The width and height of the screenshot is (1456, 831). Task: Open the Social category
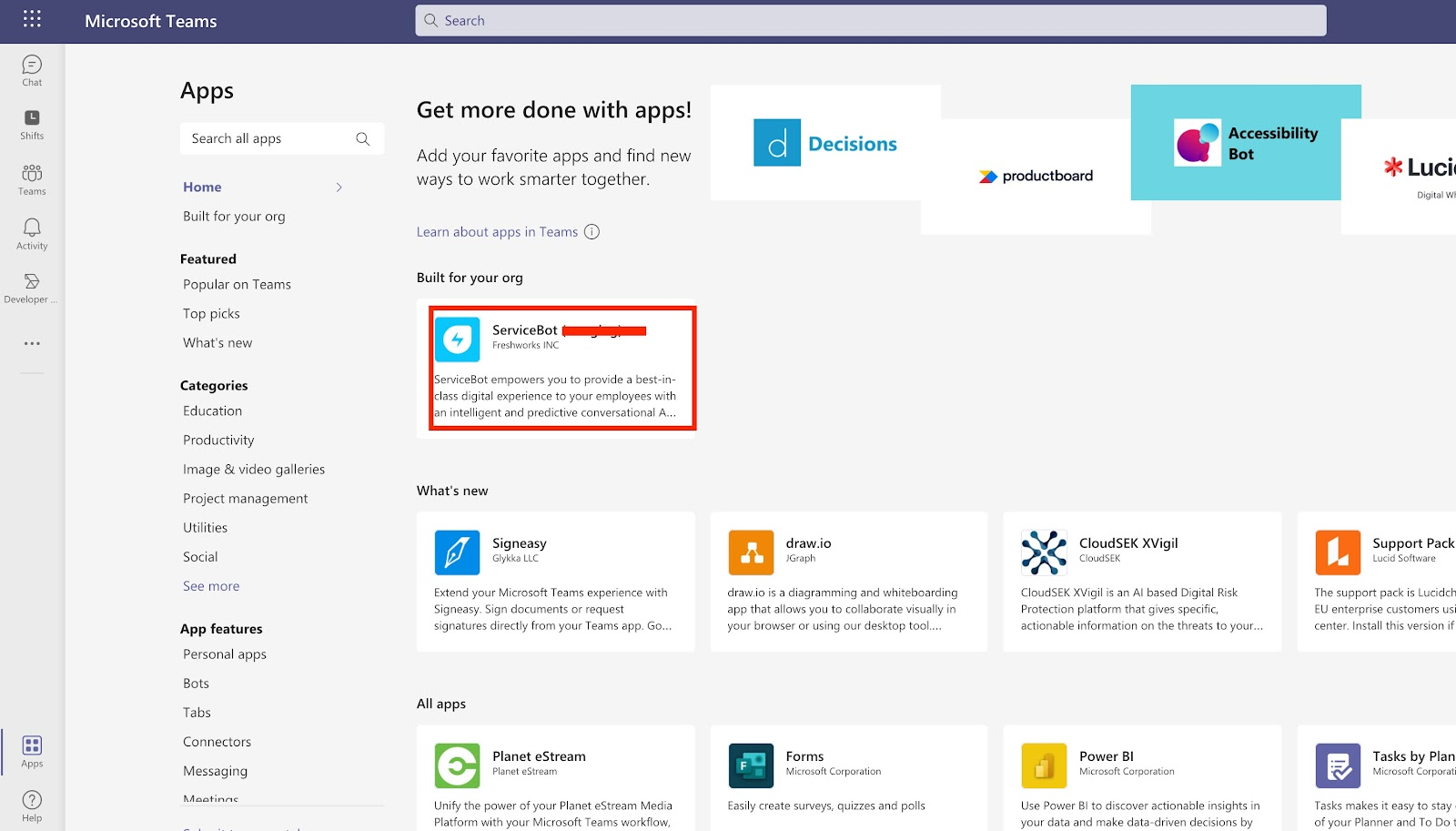[200, 557]
